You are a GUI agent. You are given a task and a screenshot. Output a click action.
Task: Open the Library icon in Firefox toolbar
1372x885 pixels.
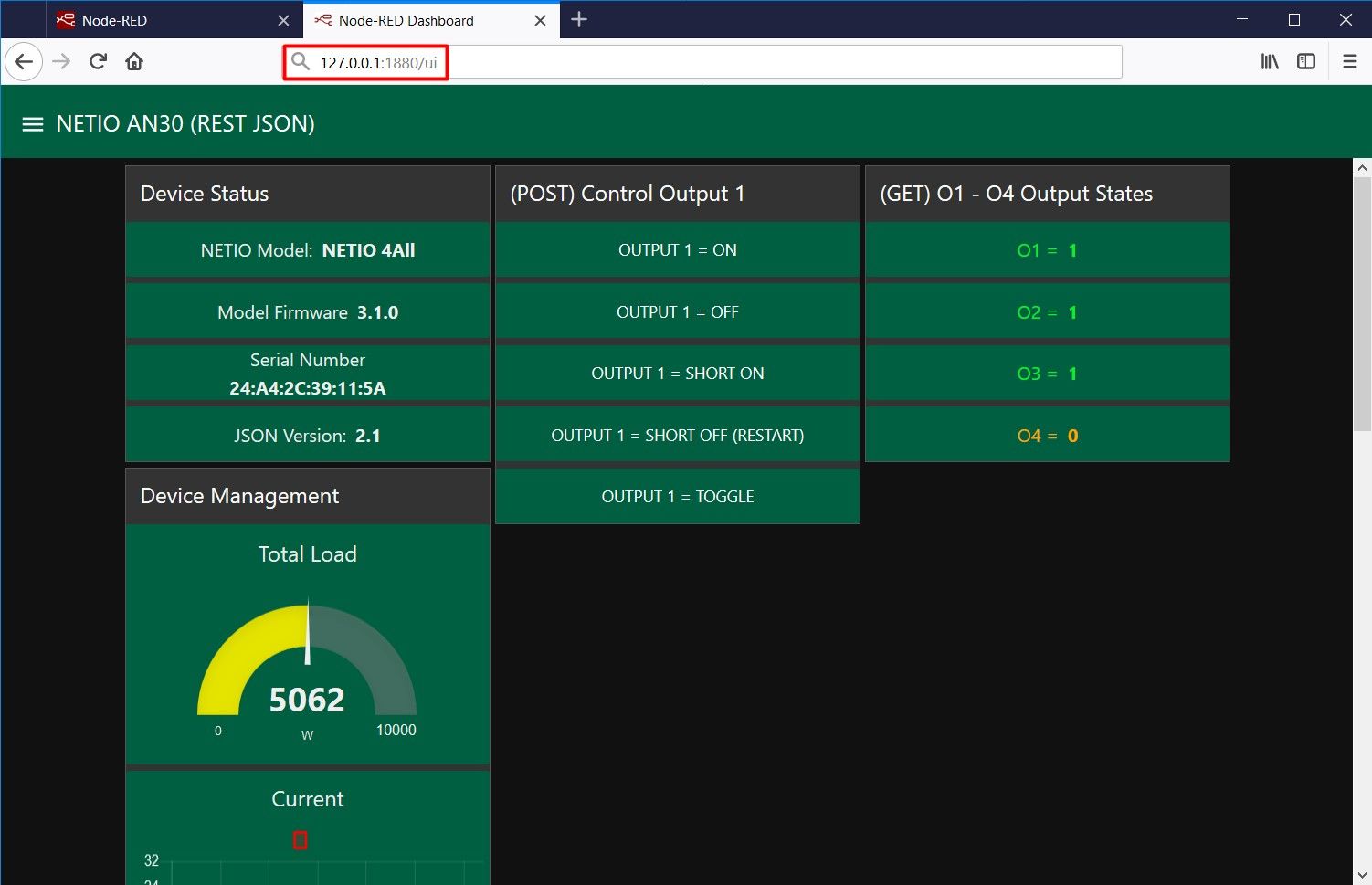1269,61
